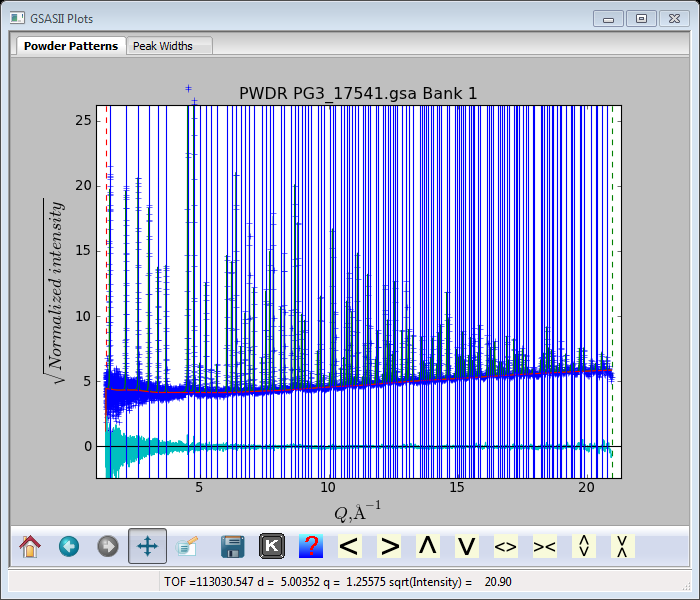The width and height of the screenshot is (700, 600).
Task: Expand X axis with <> icon
Action: (506, 546)
